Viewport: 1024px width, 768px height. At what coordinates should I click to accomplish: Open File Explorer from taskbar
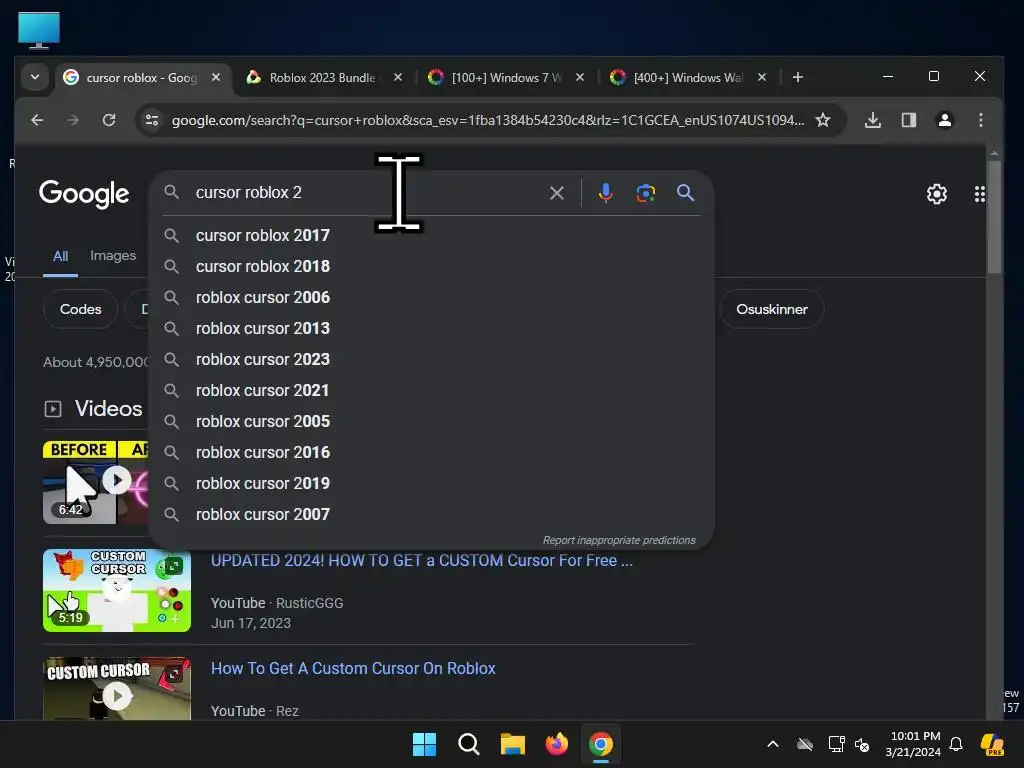513,744
